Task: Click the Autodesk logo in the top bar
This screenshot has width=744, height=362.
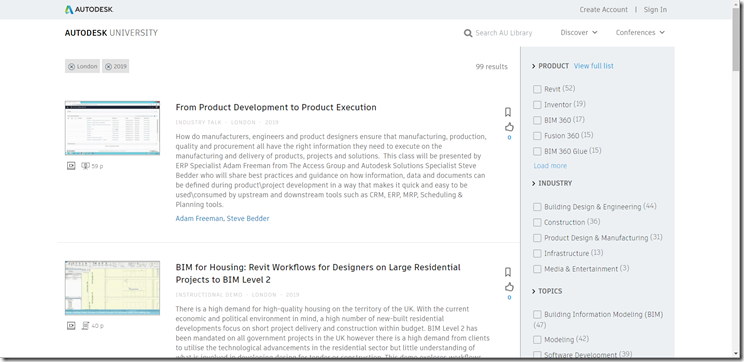Action: pyautogui.click(x=89, y=9)
